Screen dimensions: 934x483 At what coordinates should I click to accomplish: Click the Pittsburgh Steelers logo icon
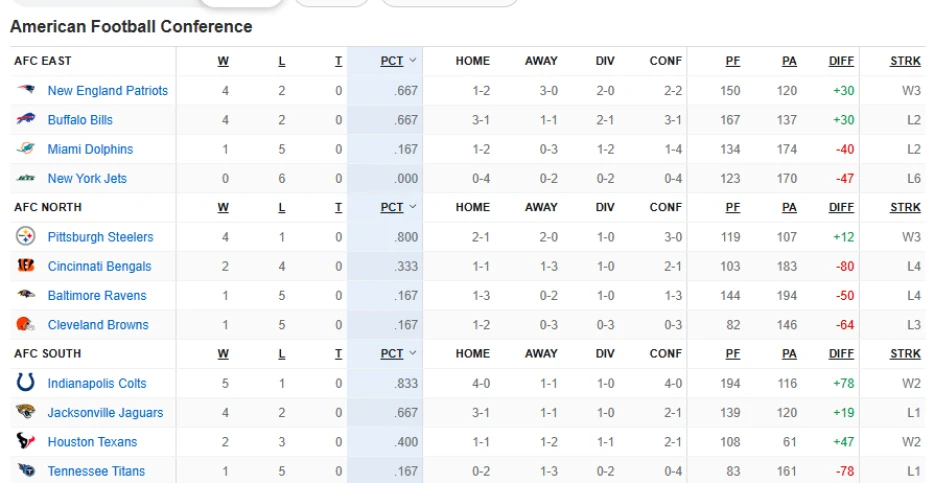pos(26,237)
